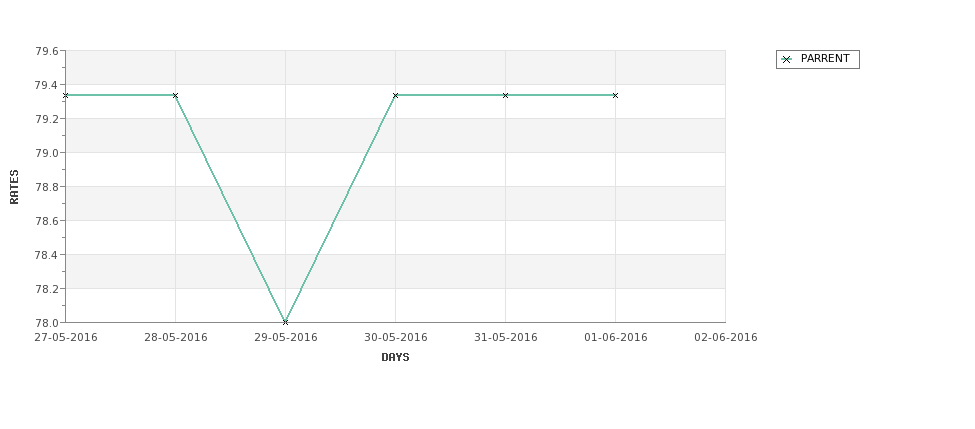Viewport: 975px width, 429px height.
Task: Click the 01-06-2016 x-axis date label
Action: click(x=616, y=338)
